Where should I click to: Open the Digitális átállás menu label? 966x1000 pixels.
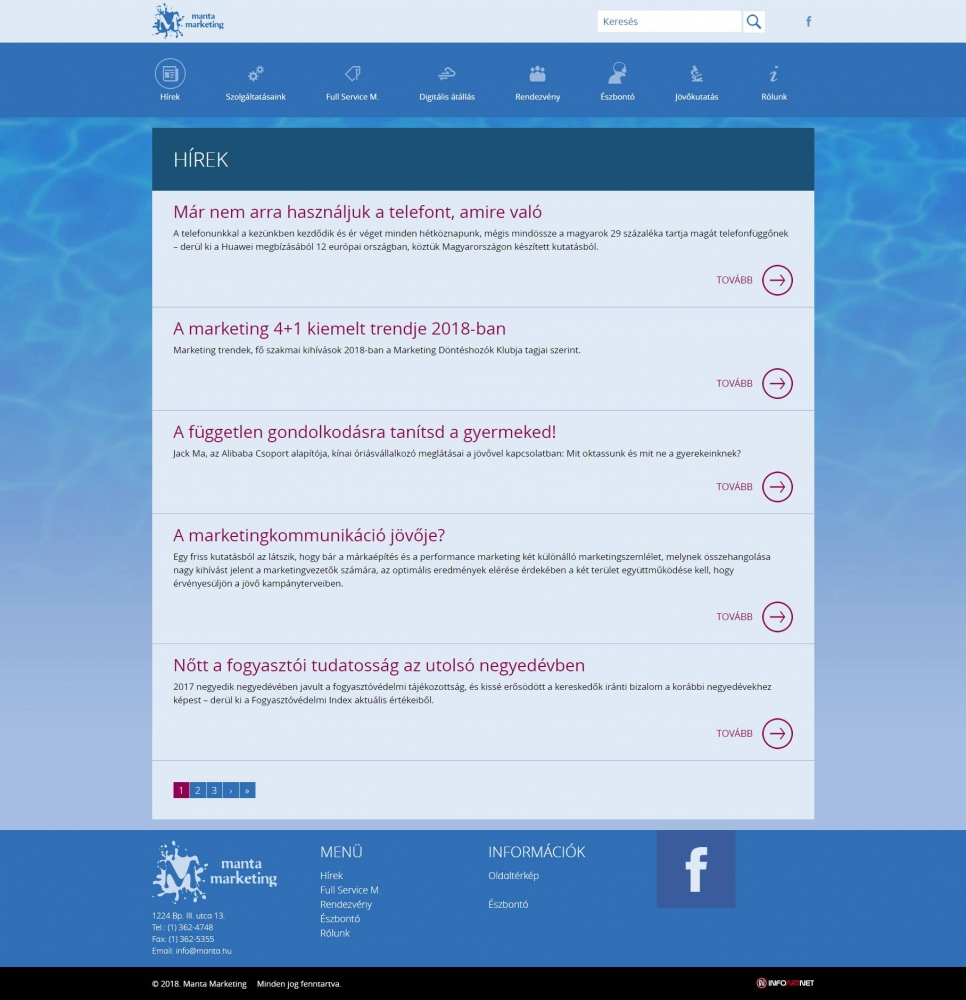[x=447, y=97]
